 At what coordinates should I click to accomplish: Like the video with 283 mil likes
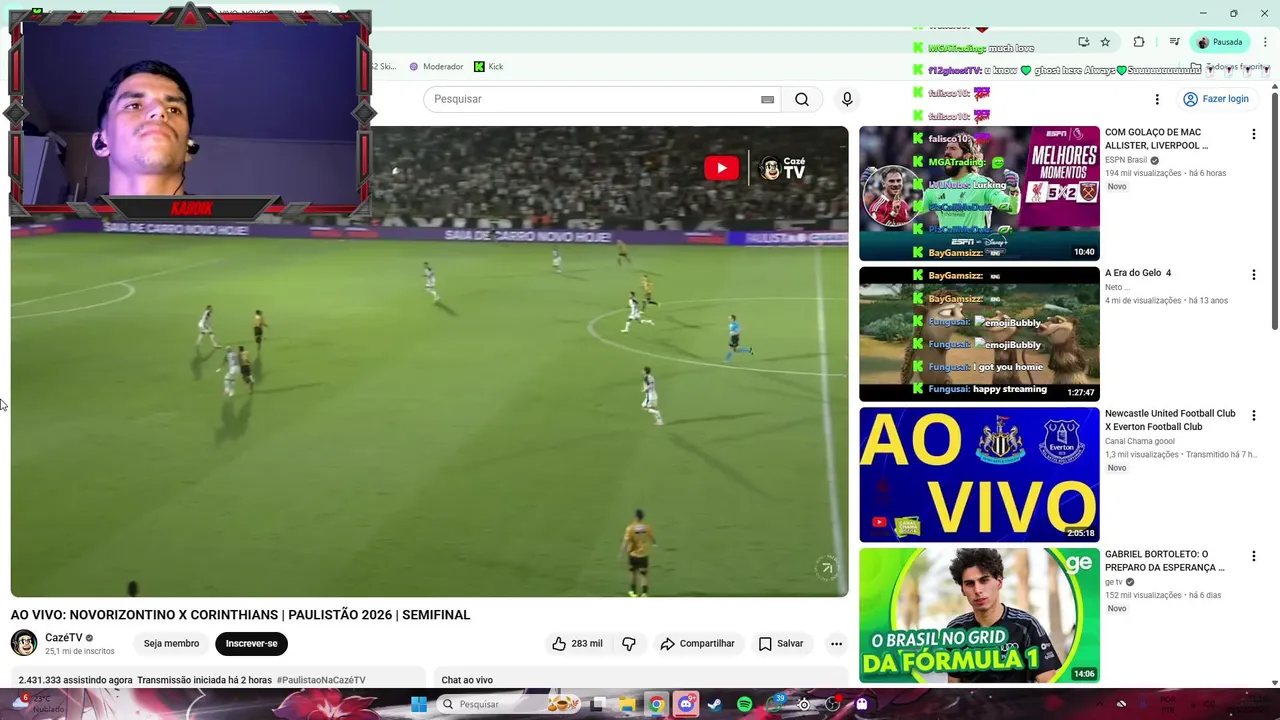point(577,644)
